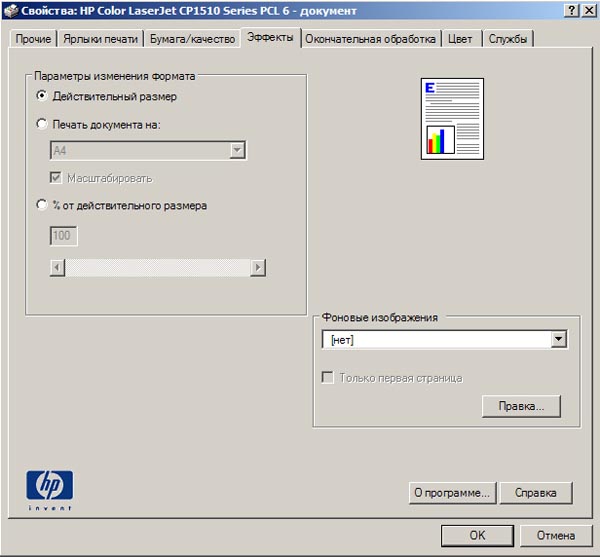
Task: Click the document preview thumbnail
Action: tap(452, 119)
